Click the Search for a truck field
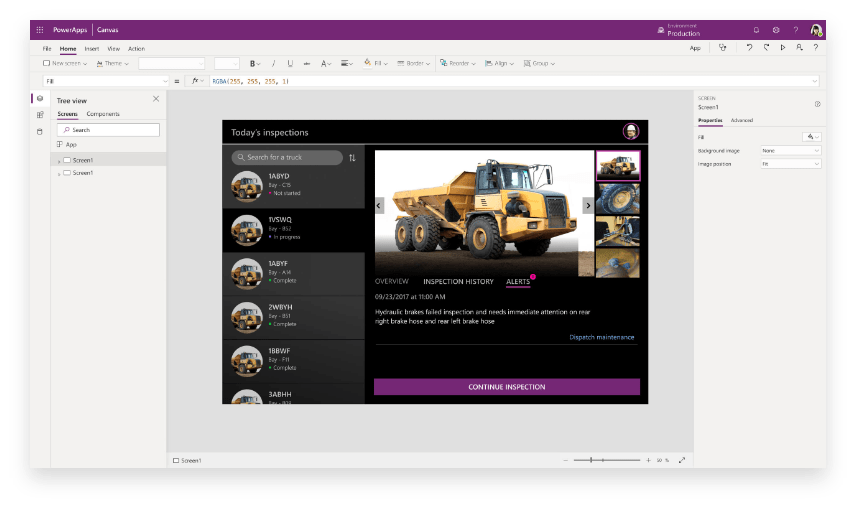This screenshot has width=856, height=508. [287, 158]
